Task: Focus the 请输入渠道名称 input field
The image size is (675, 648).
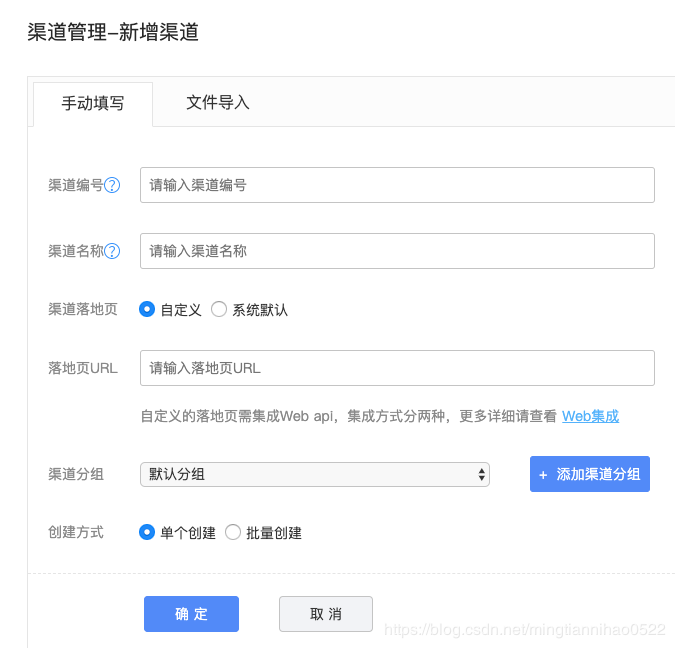Action: (397, 251)
